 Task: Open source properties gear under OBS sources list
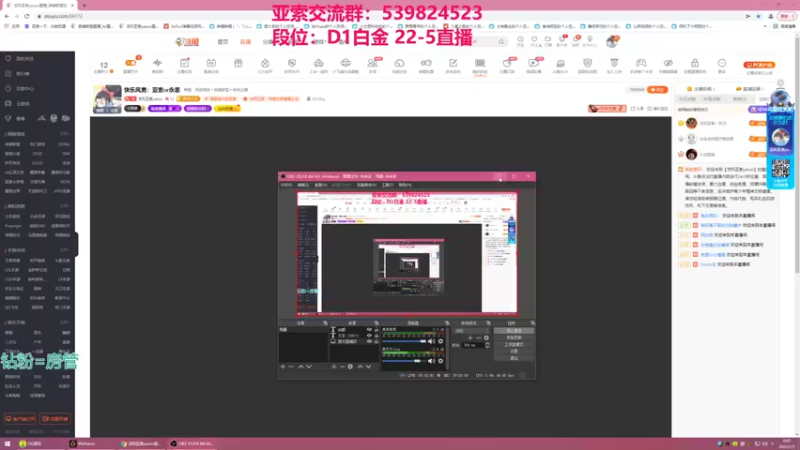pos(351,366)
